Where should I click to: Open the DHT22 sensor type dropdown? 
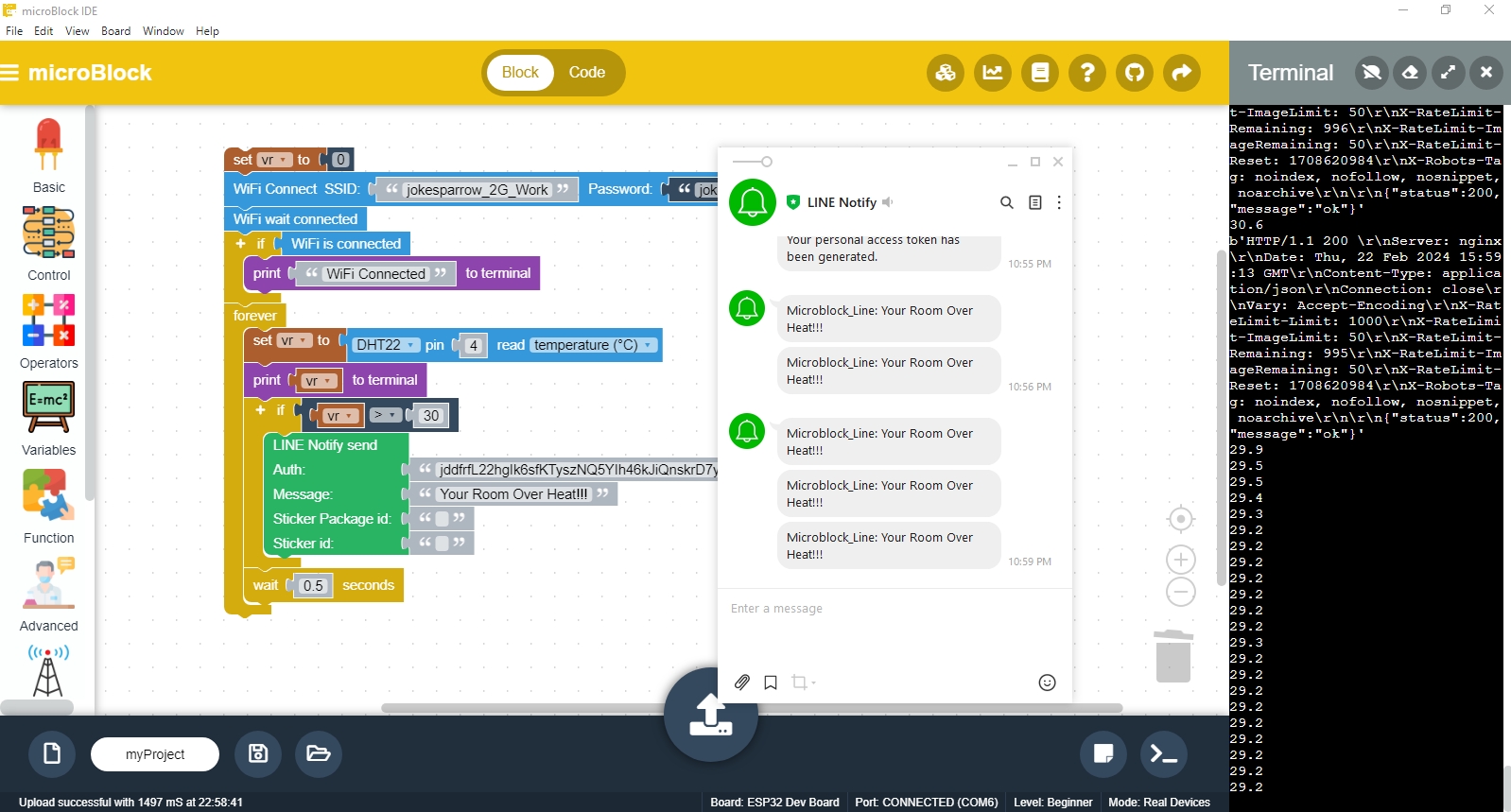coord(386,345)
